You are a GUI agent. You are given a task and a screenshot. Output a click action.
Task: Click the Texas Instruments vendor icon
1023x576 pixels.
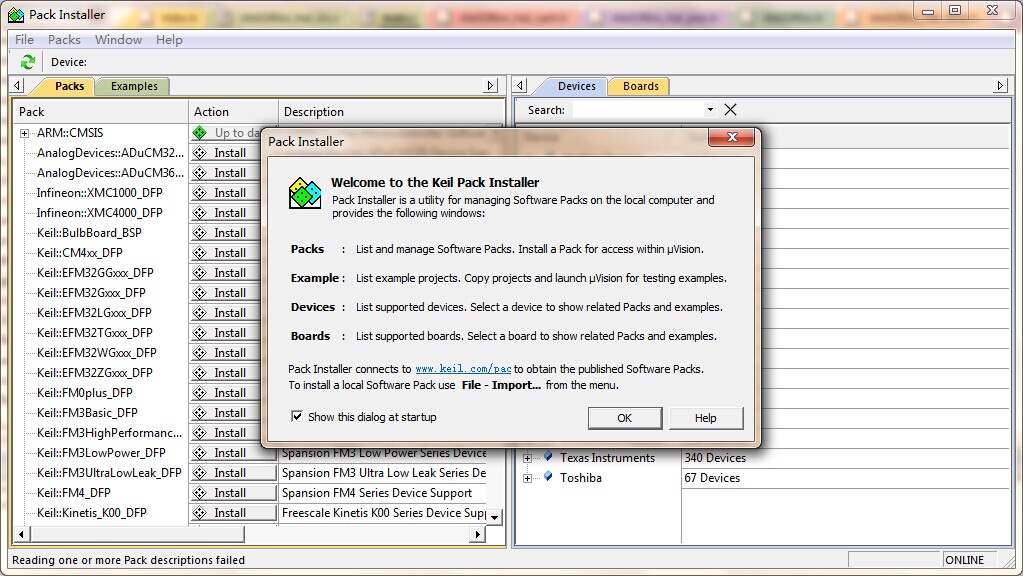click(x=548, y=457)
